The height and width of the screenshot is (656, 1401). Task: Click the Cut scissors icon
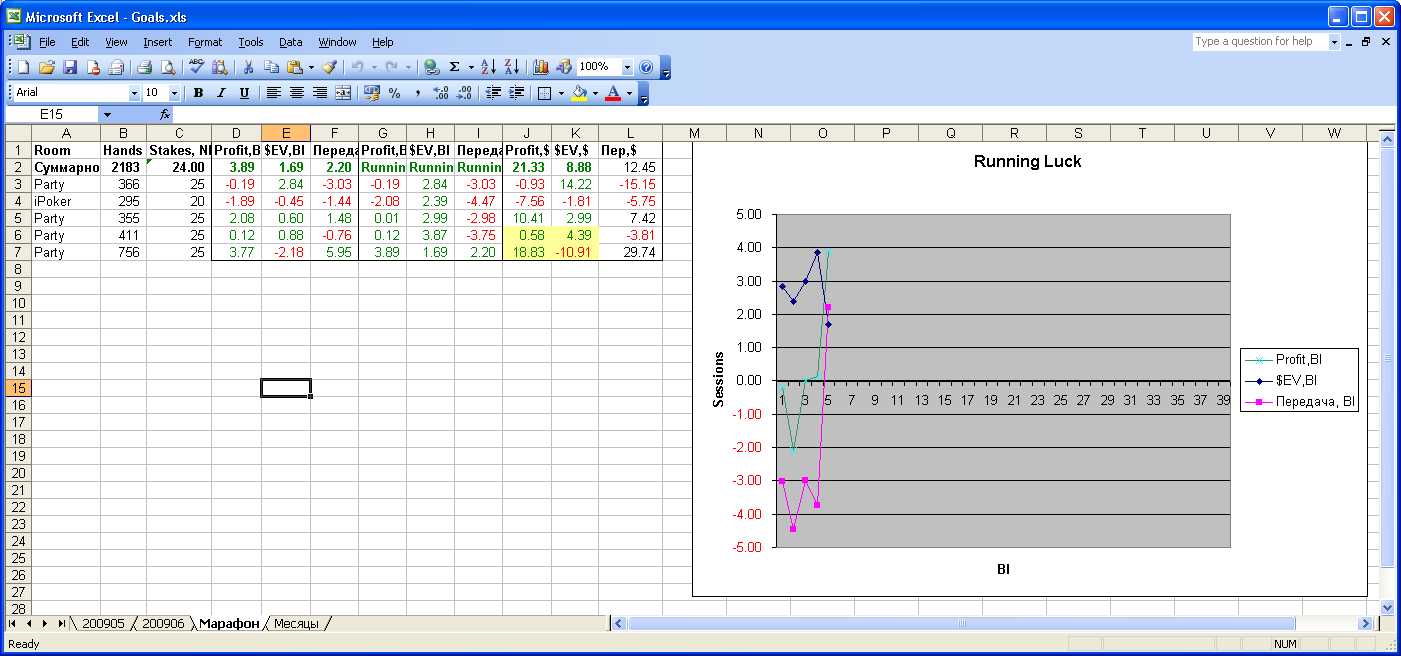(x=248, y=67)
